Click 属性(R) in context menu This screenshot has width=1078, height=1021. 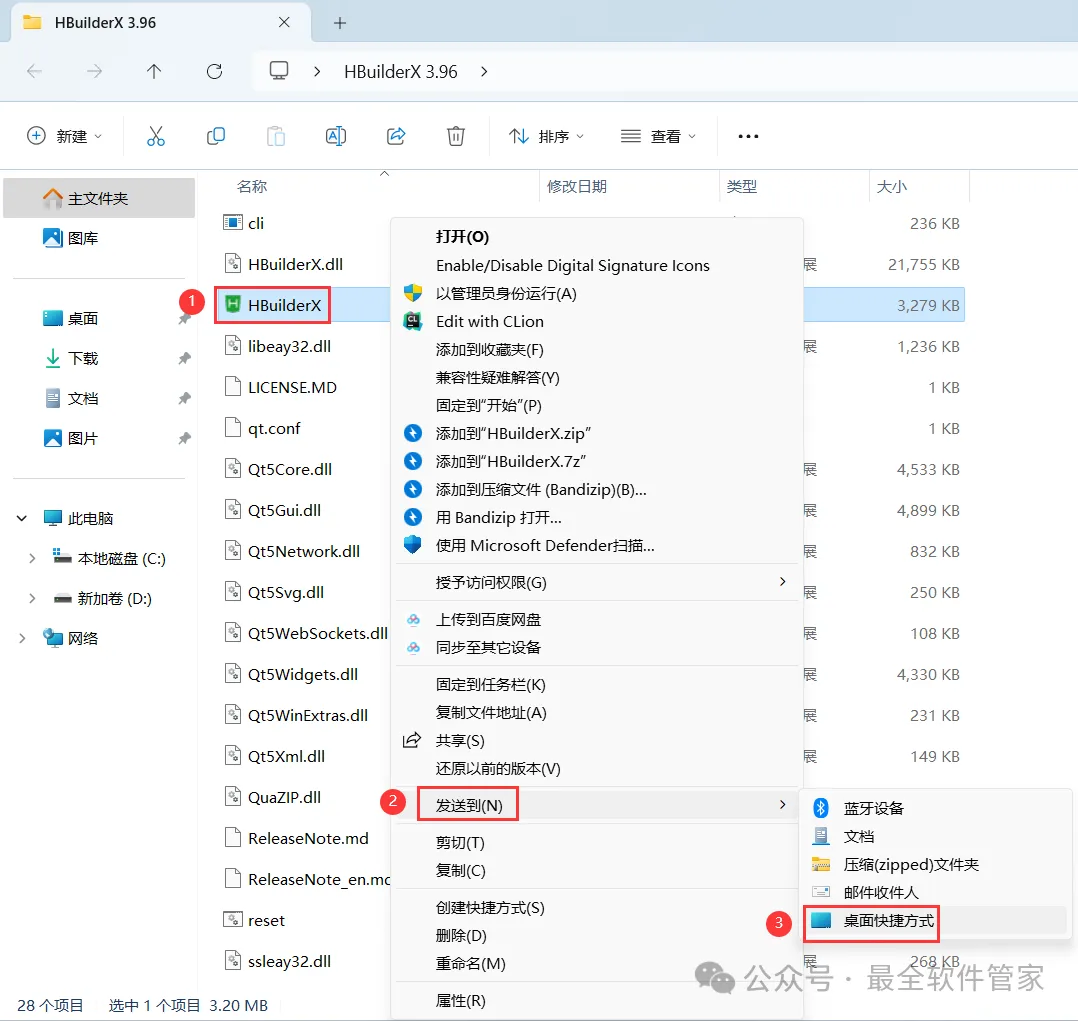click(x=461, y=1000)
